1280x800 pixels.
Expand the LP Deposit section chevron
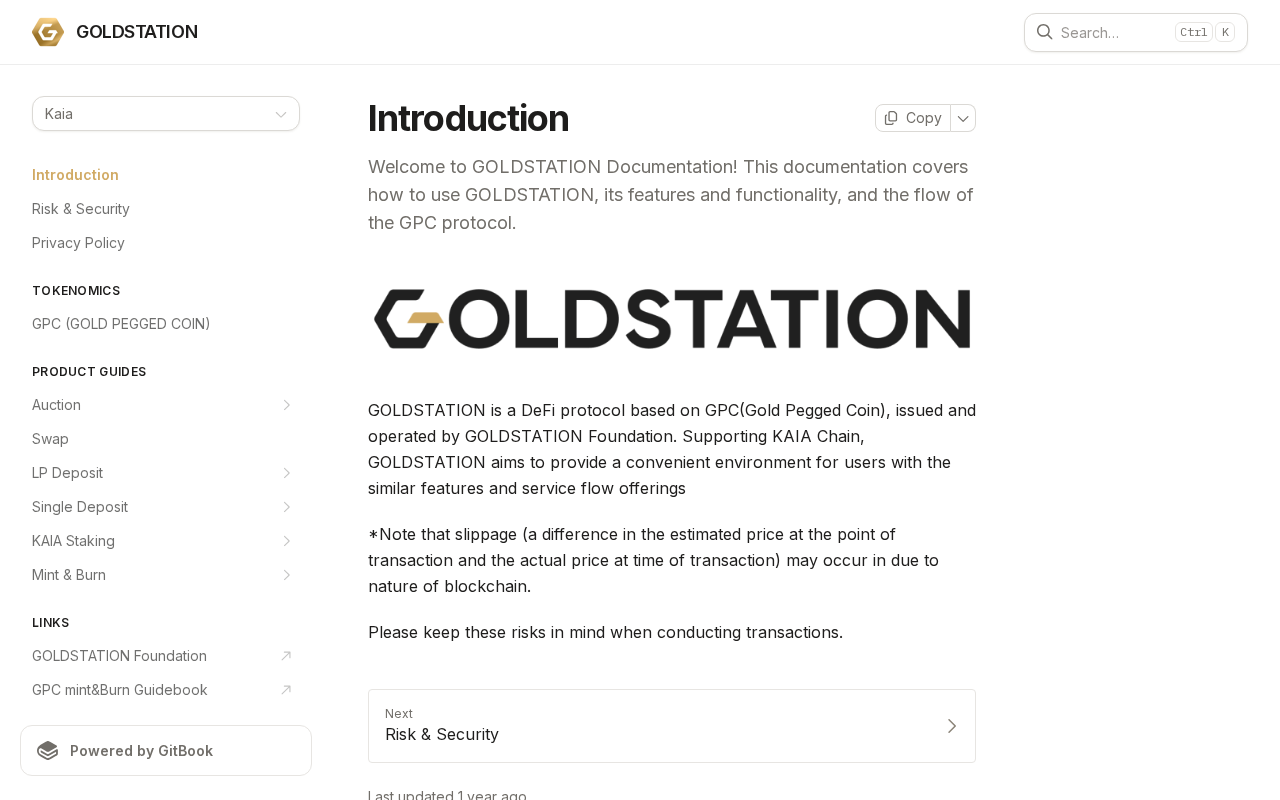point(286,473)
